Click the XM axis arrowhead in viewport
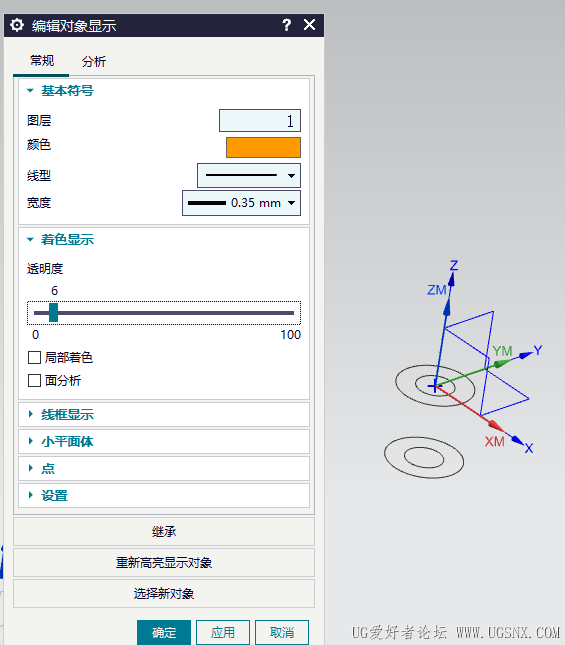The width and height of the screenshot is (565, 645). click(x=496, y=426)
